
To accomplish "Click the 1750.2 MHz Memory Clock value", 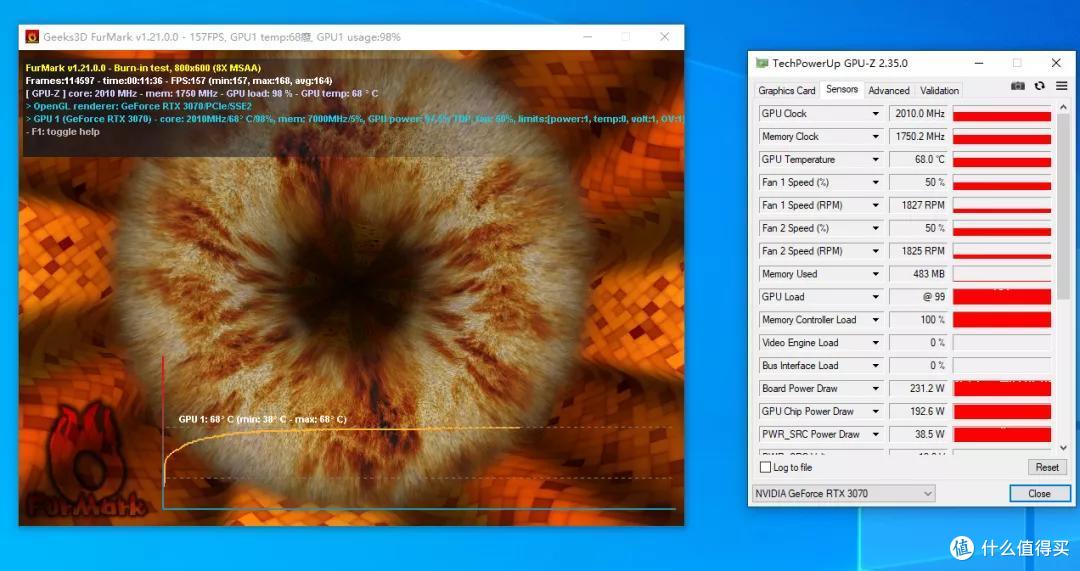I will point(920,136).
